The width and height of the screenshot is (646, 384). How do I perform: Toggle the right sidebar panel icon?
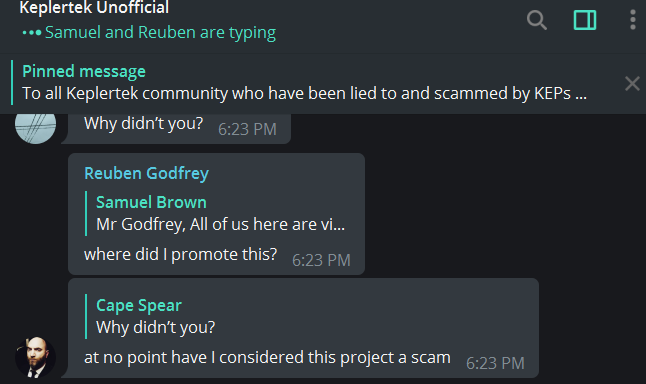click(x=585, y=20)
